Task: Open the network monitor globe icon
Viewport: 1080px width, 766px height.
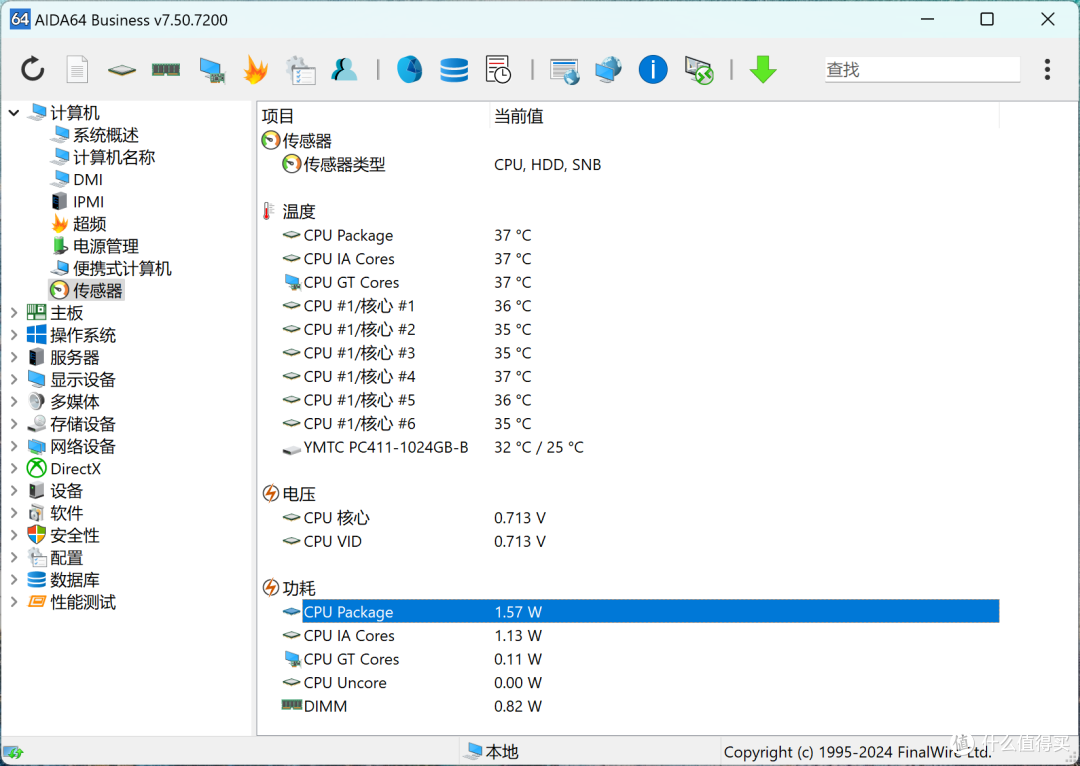Action: point(608,70)
